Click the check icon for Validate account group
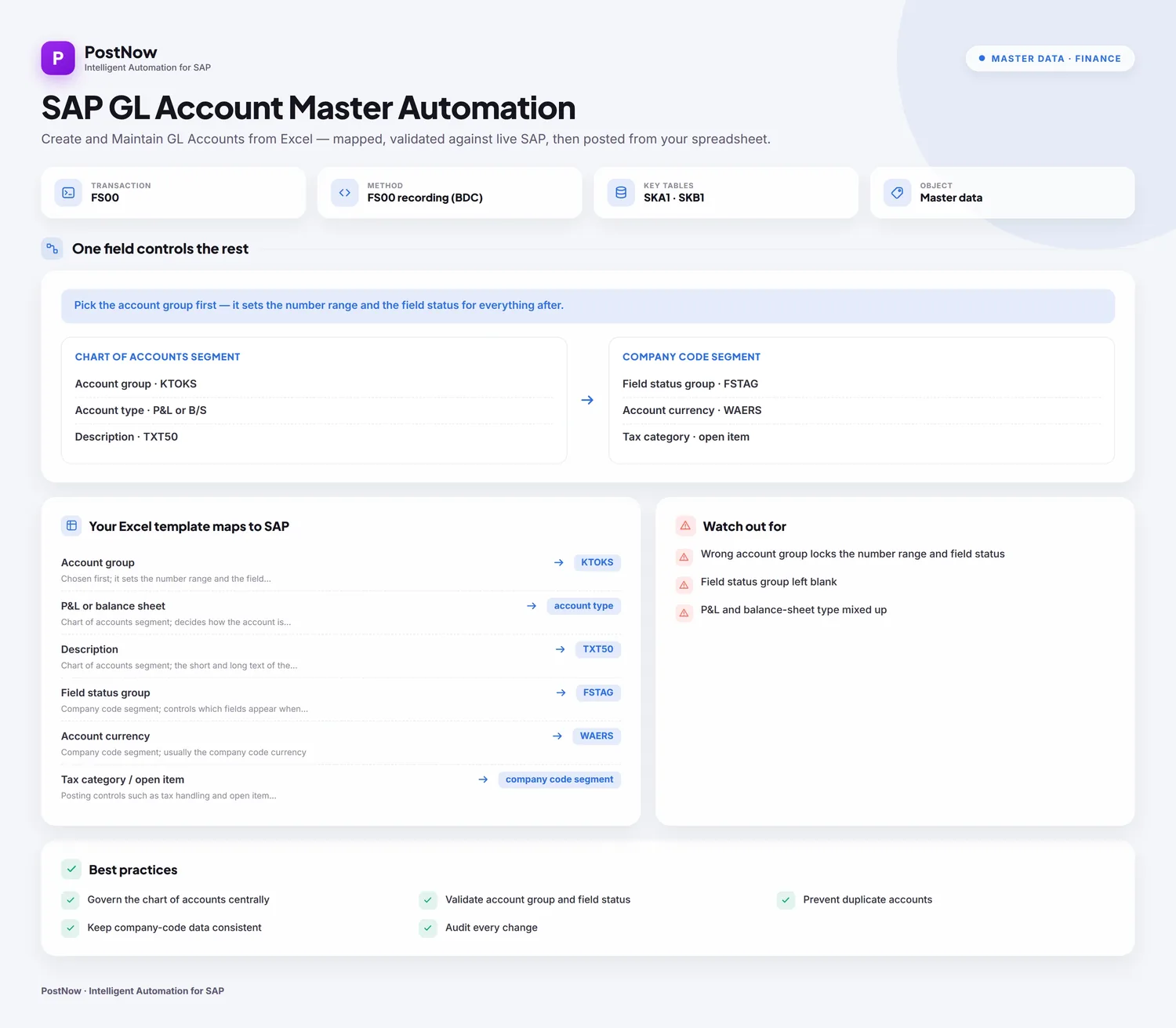1176x1028 pixels. click(x=428, y=900)
